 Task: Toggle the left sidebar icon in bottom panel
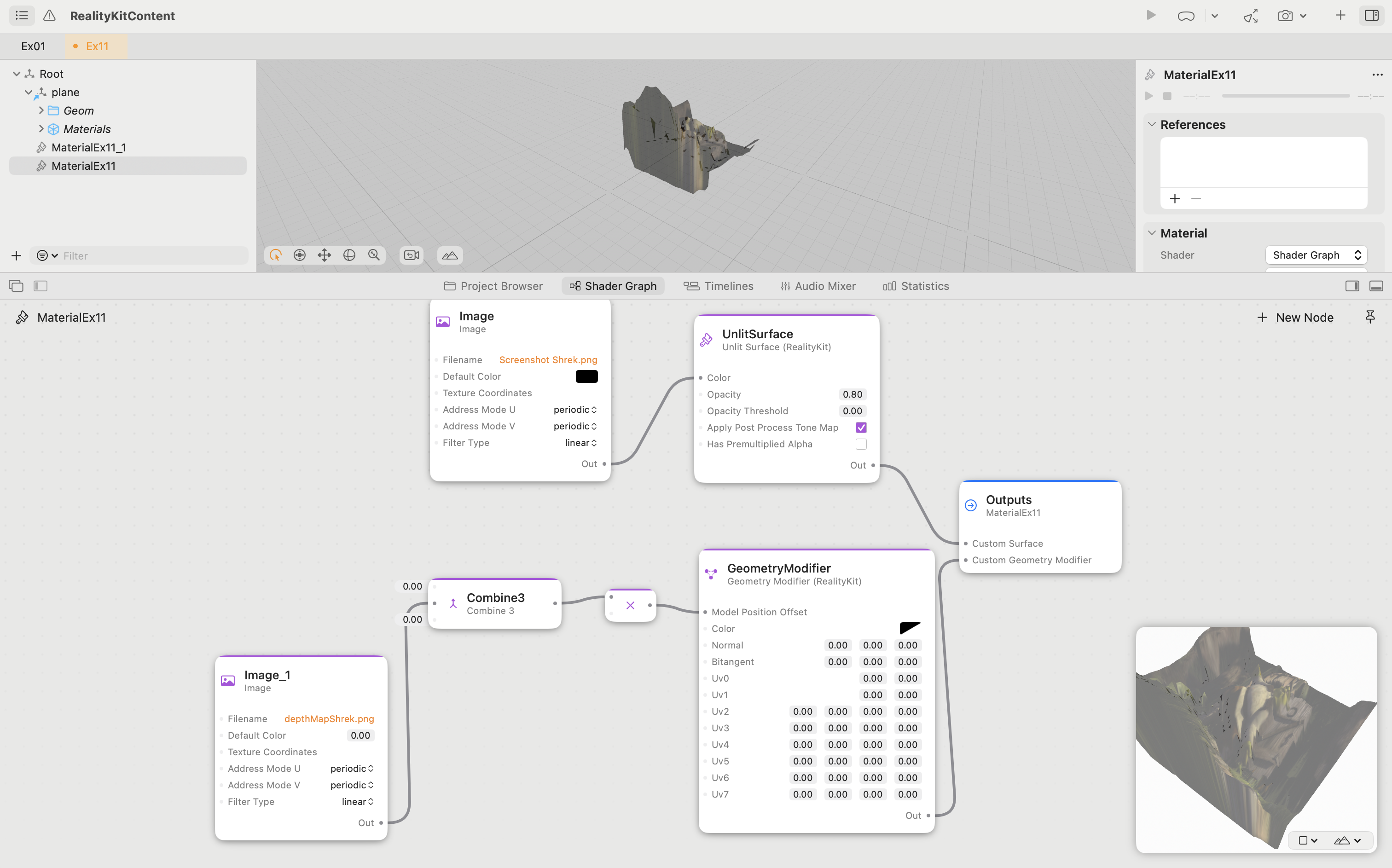tap(40, 286)
